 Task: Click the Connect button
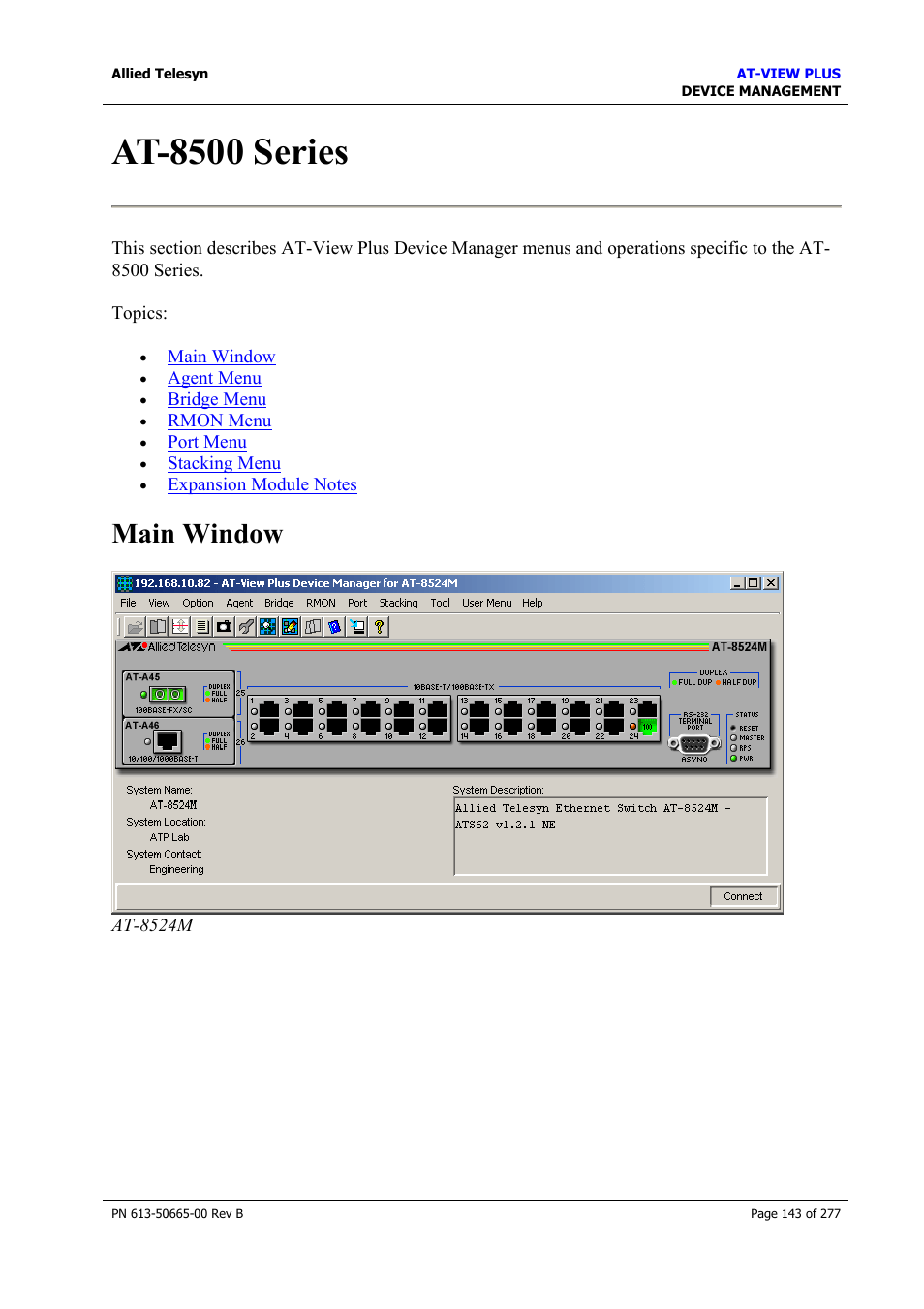[743, 896]
